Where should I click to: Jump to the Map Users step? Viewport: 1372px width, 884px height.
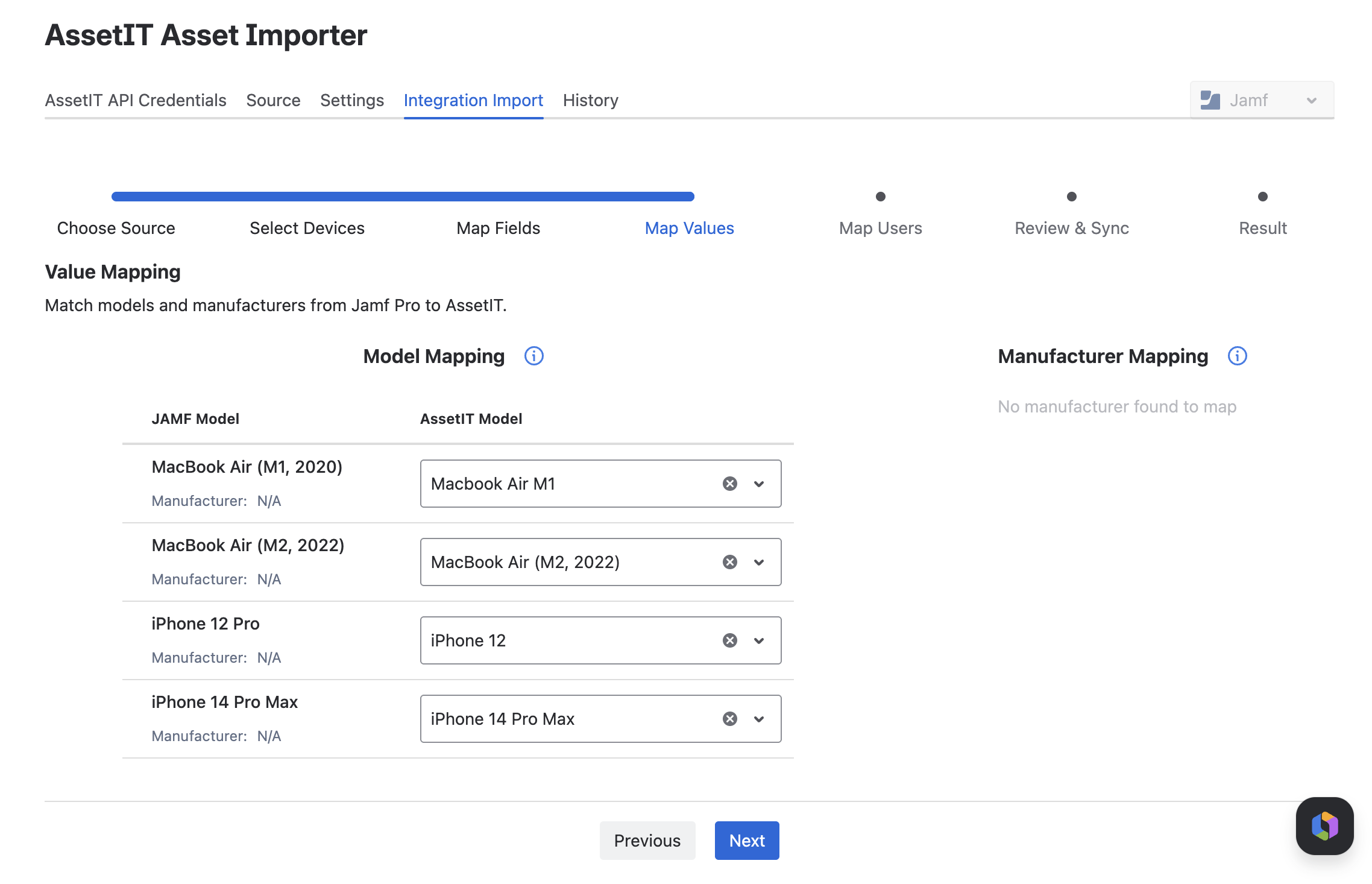[880, 228]
